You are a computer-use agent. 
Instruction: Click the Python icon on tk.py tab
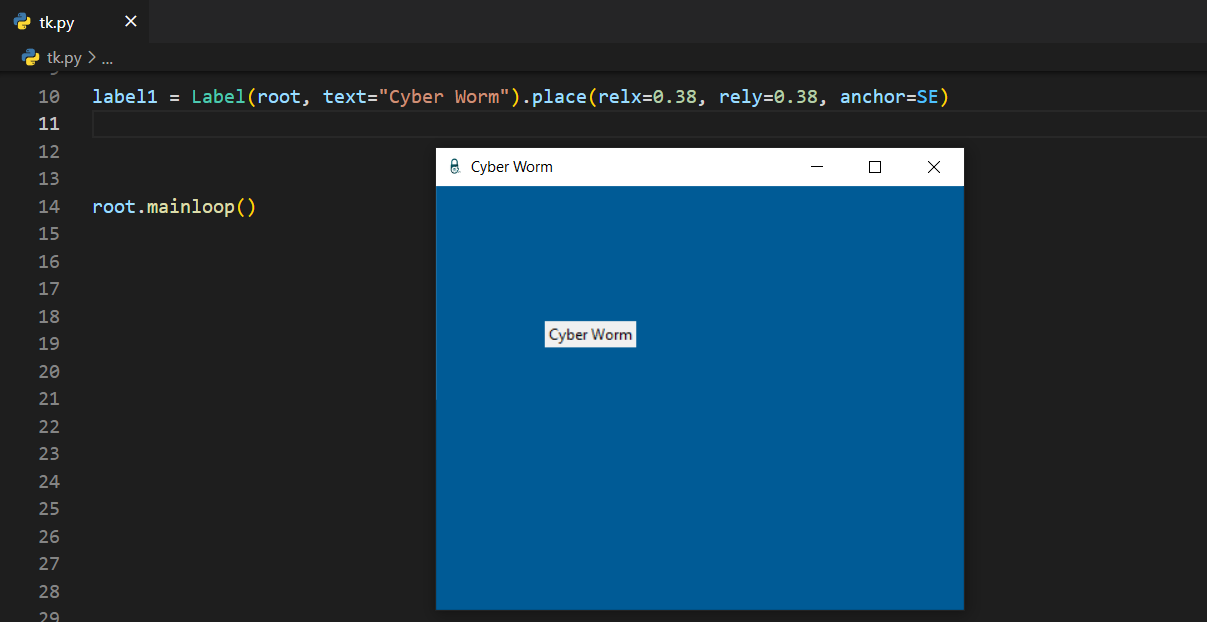[22, 22]
